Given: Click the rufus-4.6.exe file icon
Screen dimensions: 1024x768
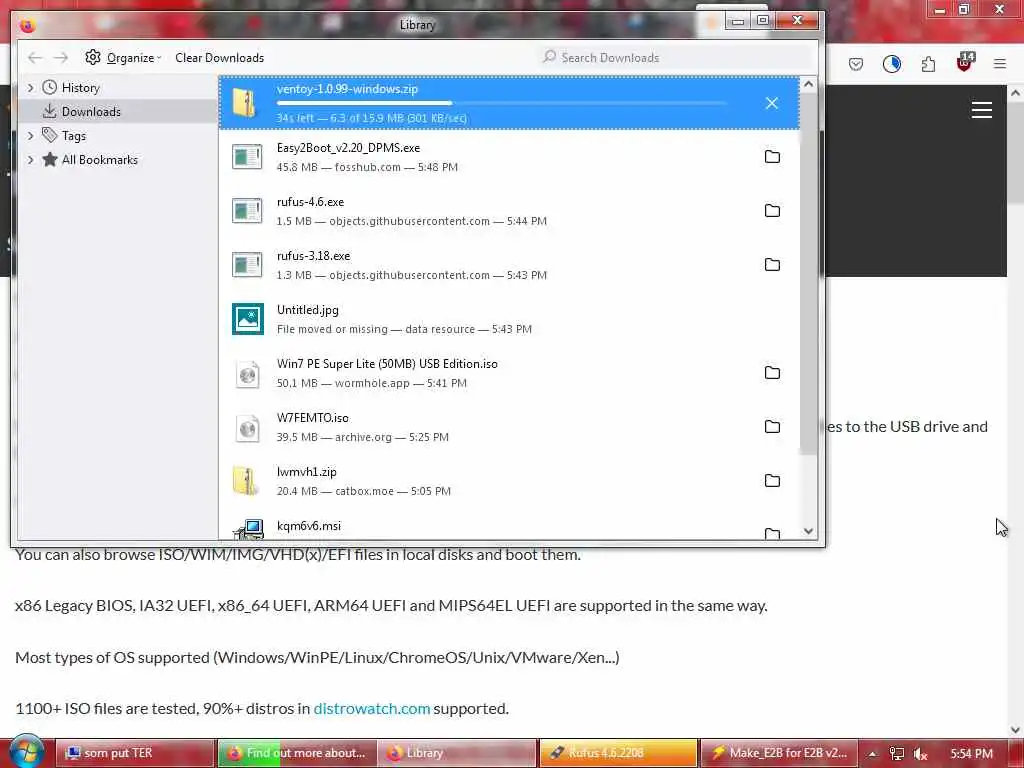Looking at the screenshot, I should pyautogui.click(x=248, y=210).
